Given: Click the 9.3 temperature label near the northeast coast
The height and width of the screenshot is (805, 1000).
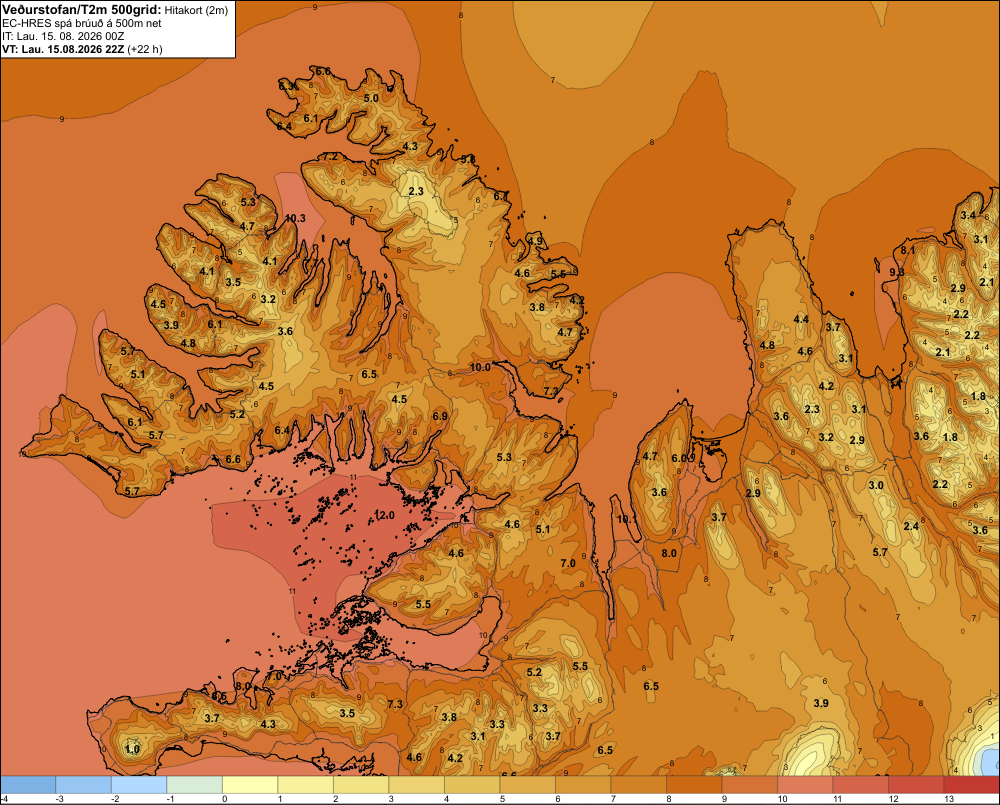Looking at the screenshot, I should (897, 272).
